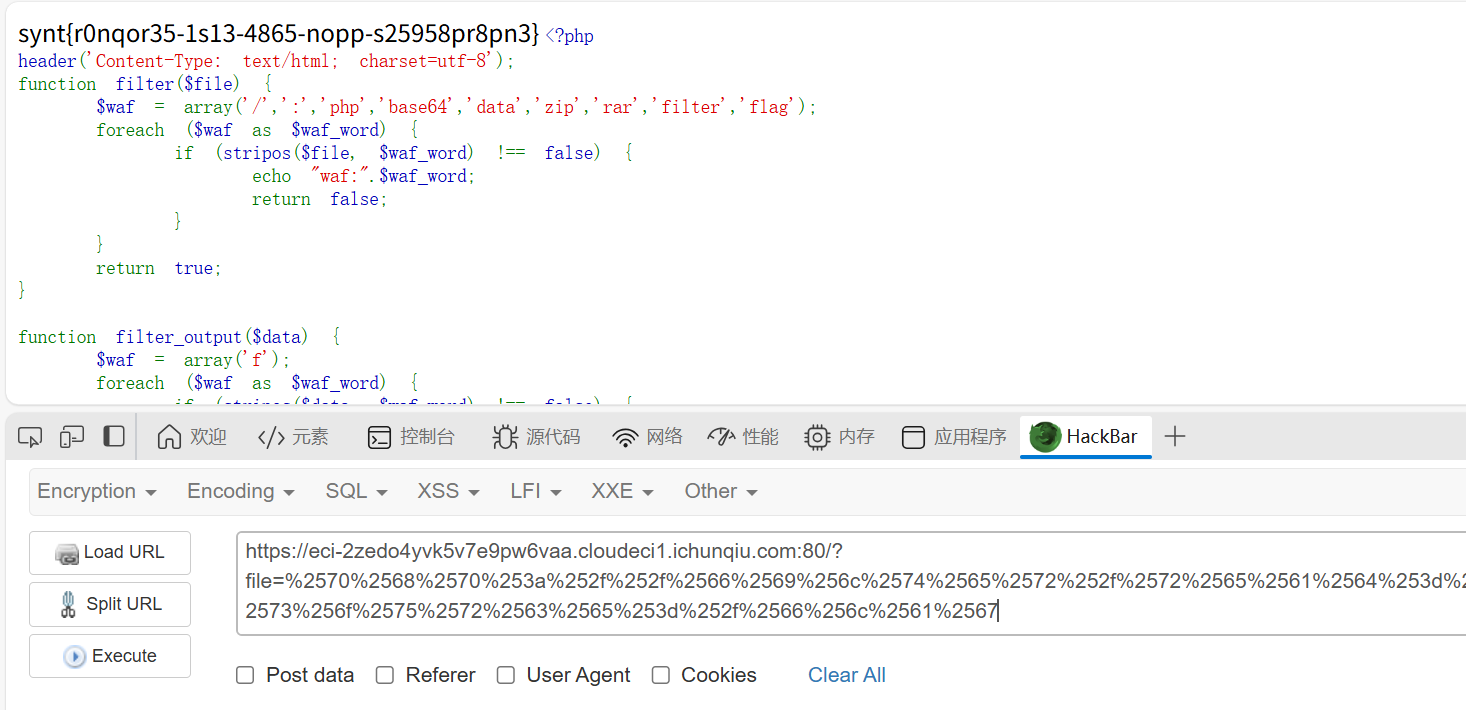
Task: Click the Split URL button
Action: click(110, 604)
